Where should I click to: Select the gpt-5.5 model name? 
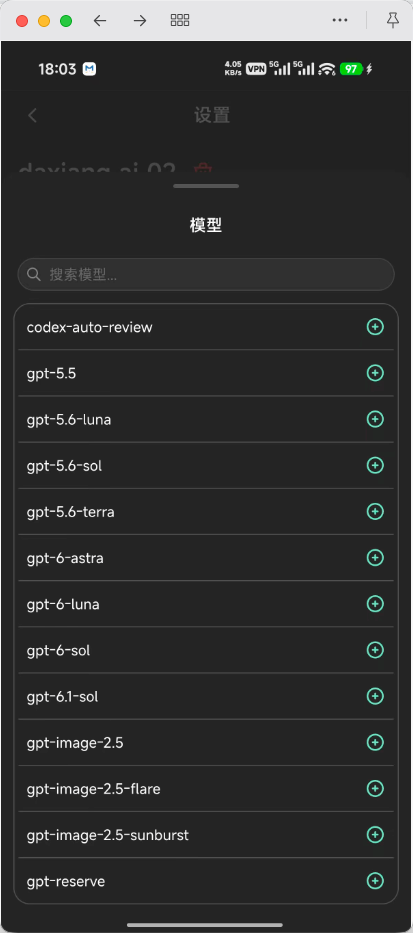pos(51,374)
